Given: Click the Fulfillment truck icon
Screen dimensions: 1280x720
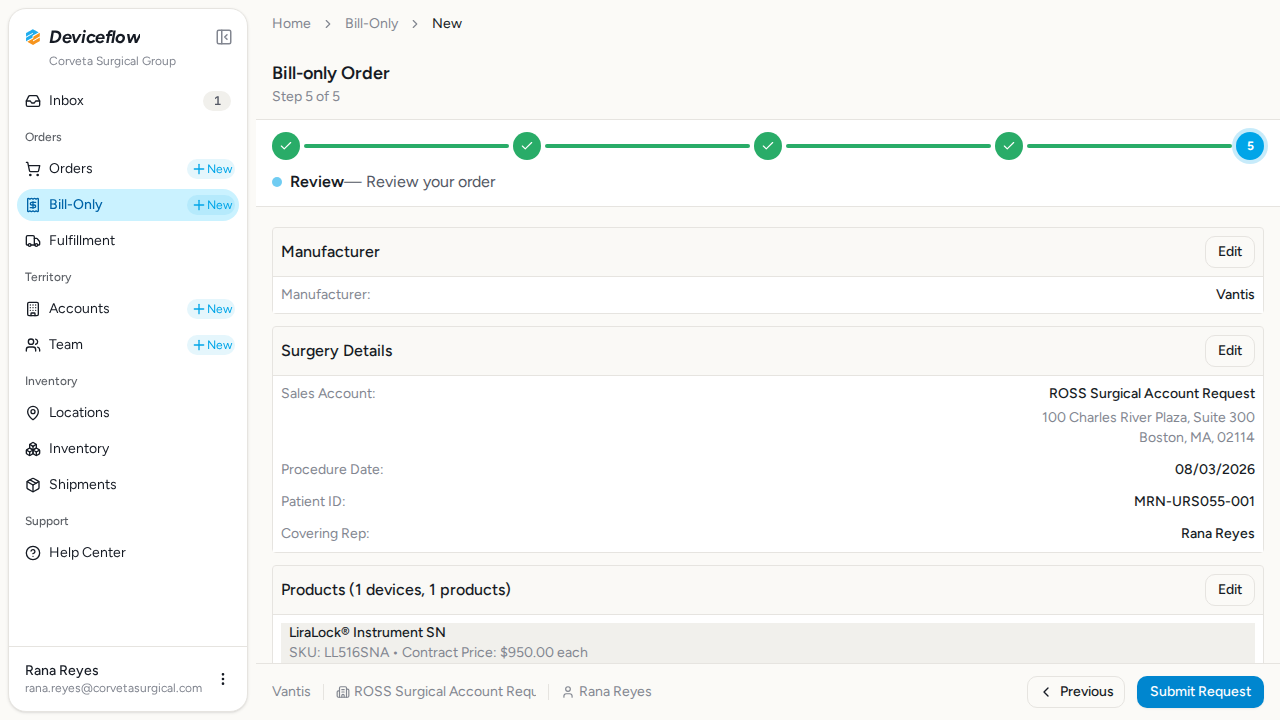Looking at the screenshot, I should 33,241.
